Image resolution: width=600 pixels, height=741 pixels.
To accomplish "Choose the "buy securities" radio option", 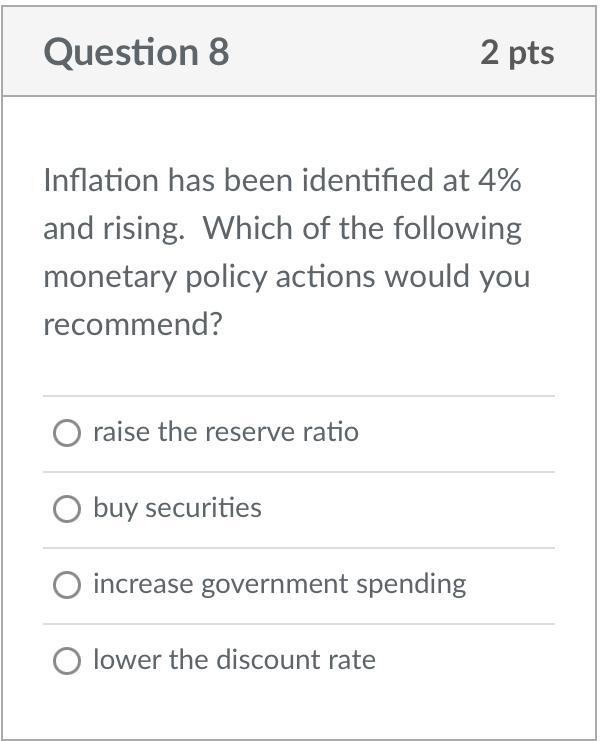I will pos(67,509).
